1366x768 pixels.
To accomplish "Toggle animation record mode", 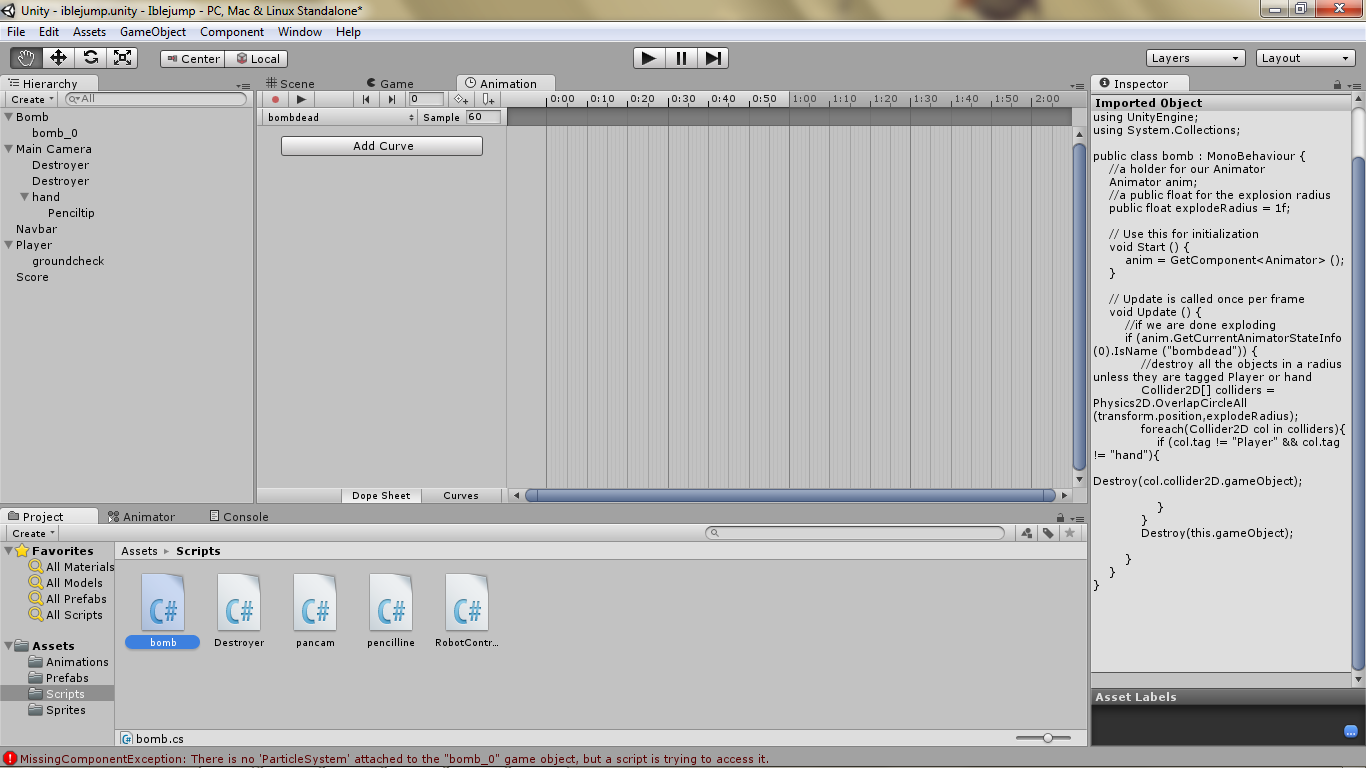I will click(275, 99).
